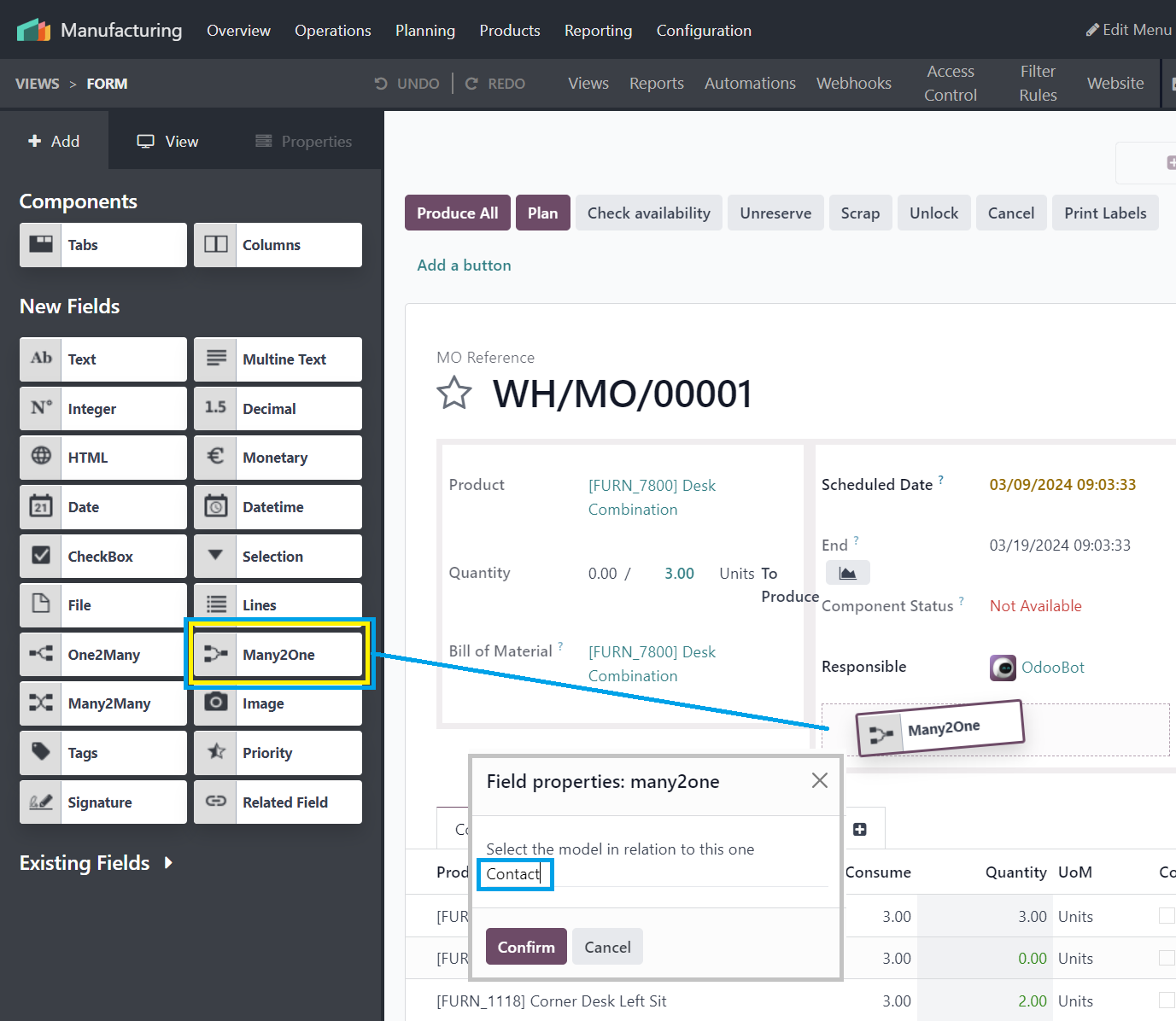The image size is (1176, 1021).
Task: Open Access Control
Action: (951, 84)
